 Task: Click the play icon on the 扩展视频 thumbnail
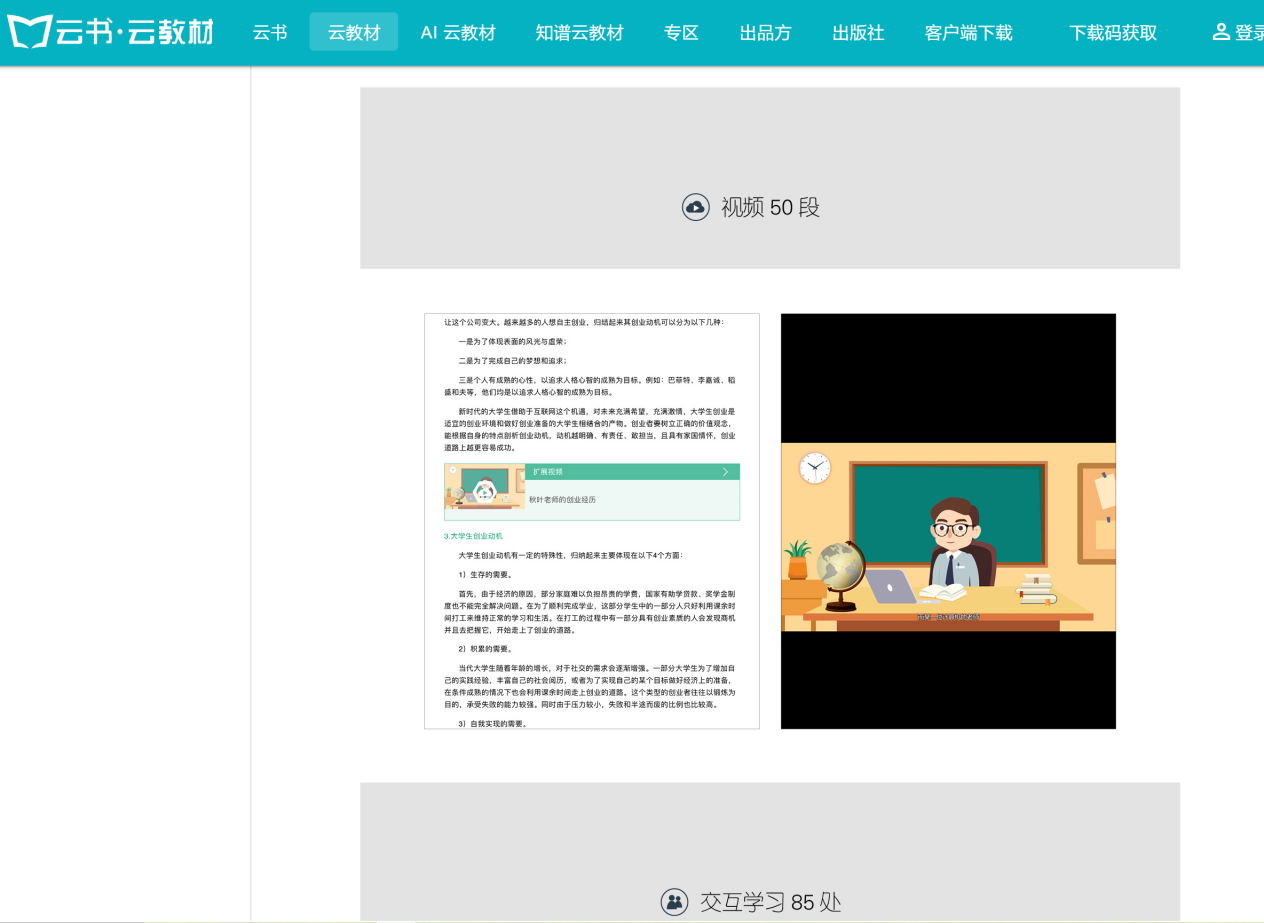tap(485, 491)
